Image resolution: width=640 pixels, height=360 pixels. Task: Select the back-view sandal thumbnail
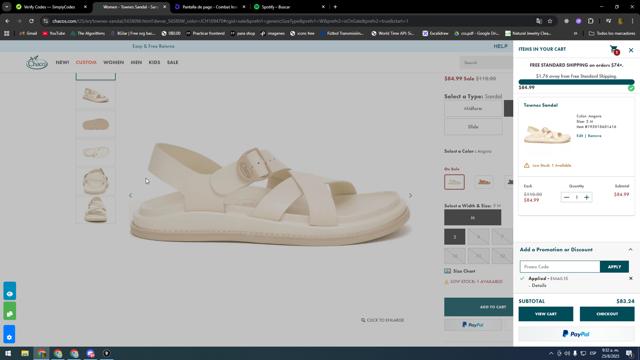coord(96,181)
